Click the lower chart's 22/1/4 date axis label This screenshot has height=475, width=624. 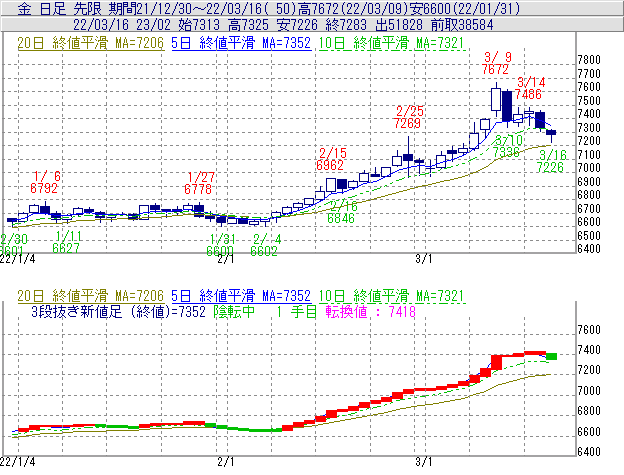click(x=18, y=462)
